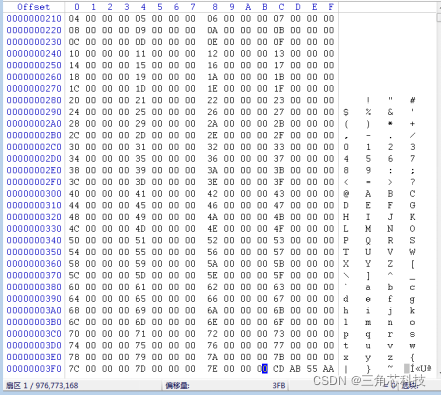Click the uppercase Z in the text column
The height and width of the screenshot is (396, 441).
click(x=390, y=264)
